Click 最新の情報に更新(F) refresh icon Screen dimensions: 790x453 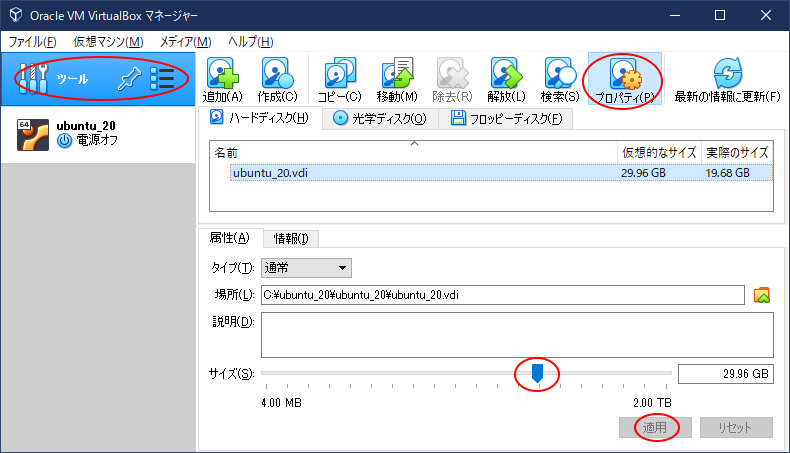tap(728, 74)
